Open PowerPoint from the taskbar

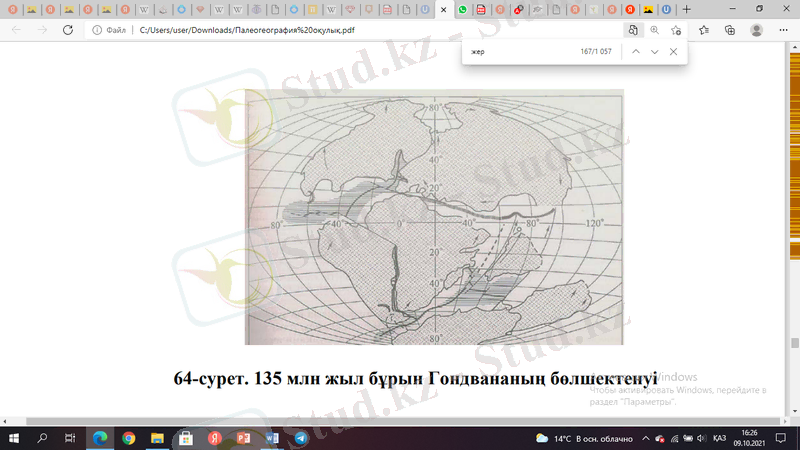point(243,438)
